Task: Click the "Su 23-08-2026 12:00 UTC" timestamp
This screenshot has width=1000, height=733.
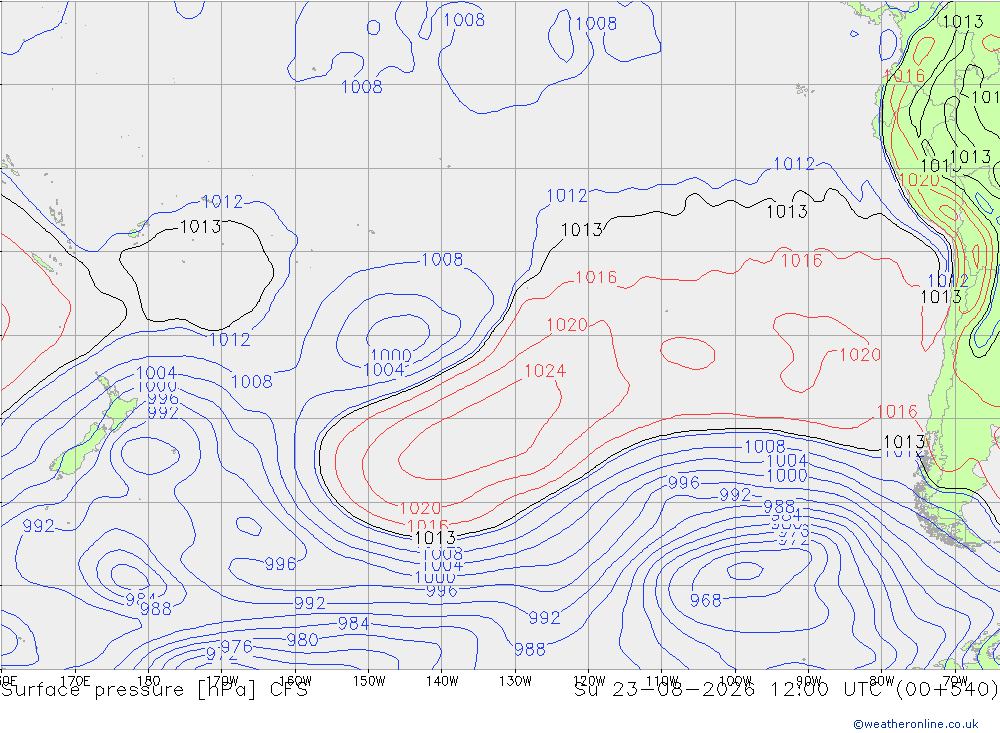Action: 730,690
